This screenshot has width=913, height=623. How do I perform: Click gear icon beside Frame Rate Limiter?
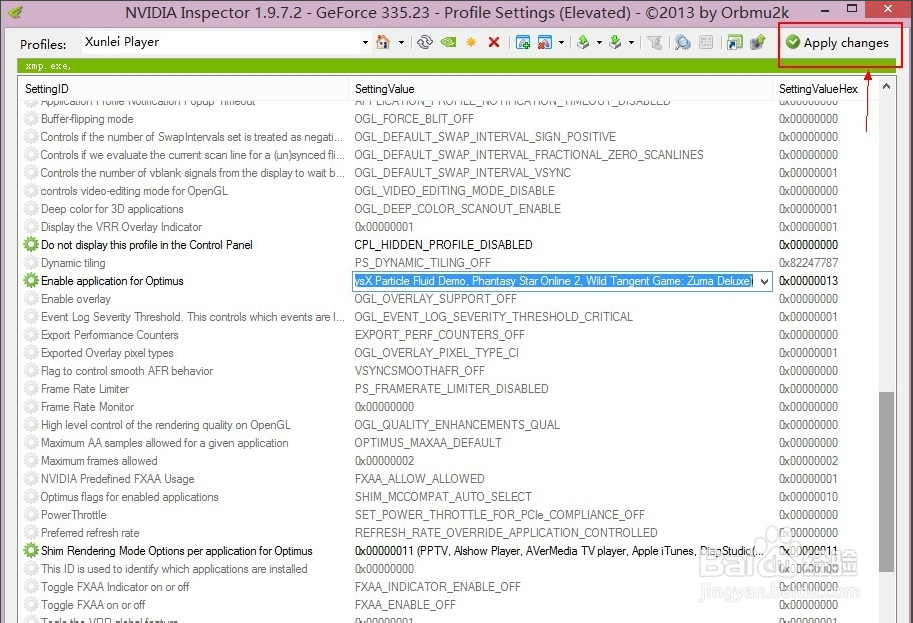pyautogui.click(x=31, y=389)
